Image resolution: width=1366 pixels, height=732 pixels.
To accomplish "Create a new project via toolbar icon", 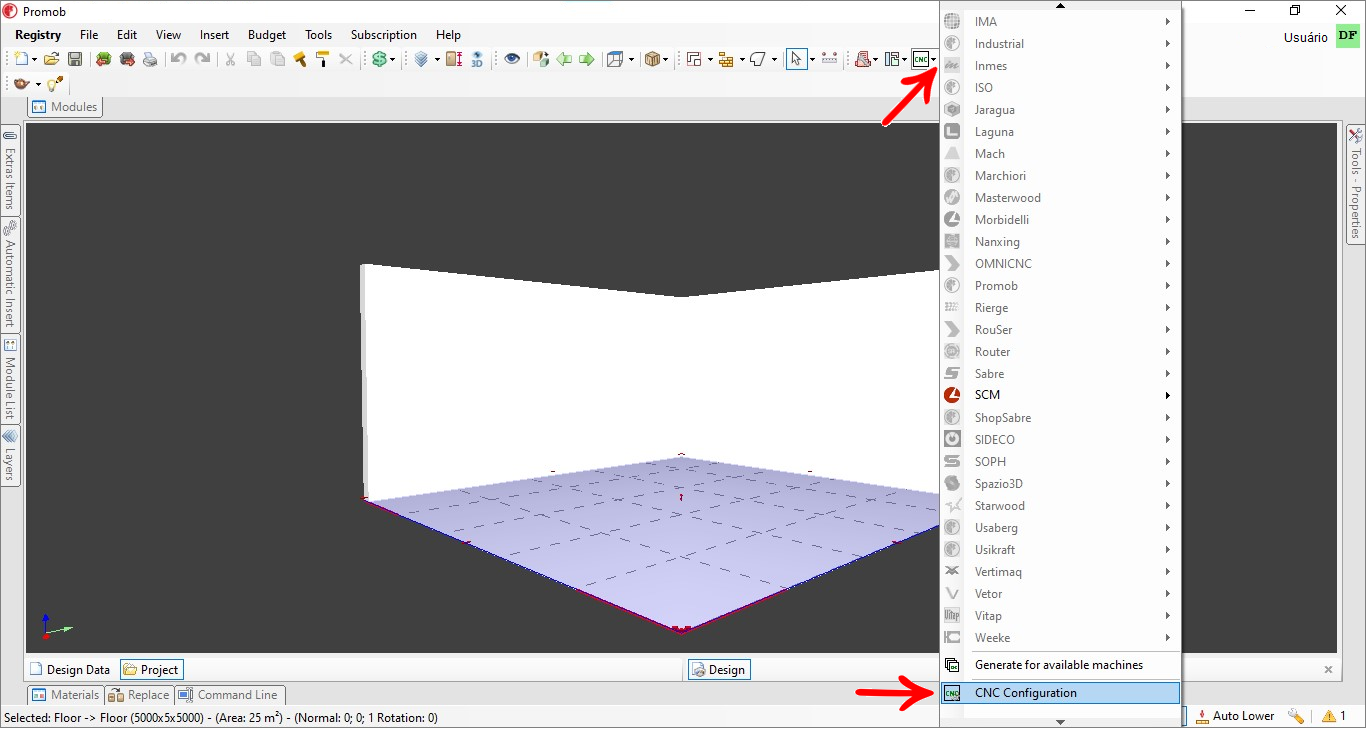I will pyautogui.click(x=21, y=60).
